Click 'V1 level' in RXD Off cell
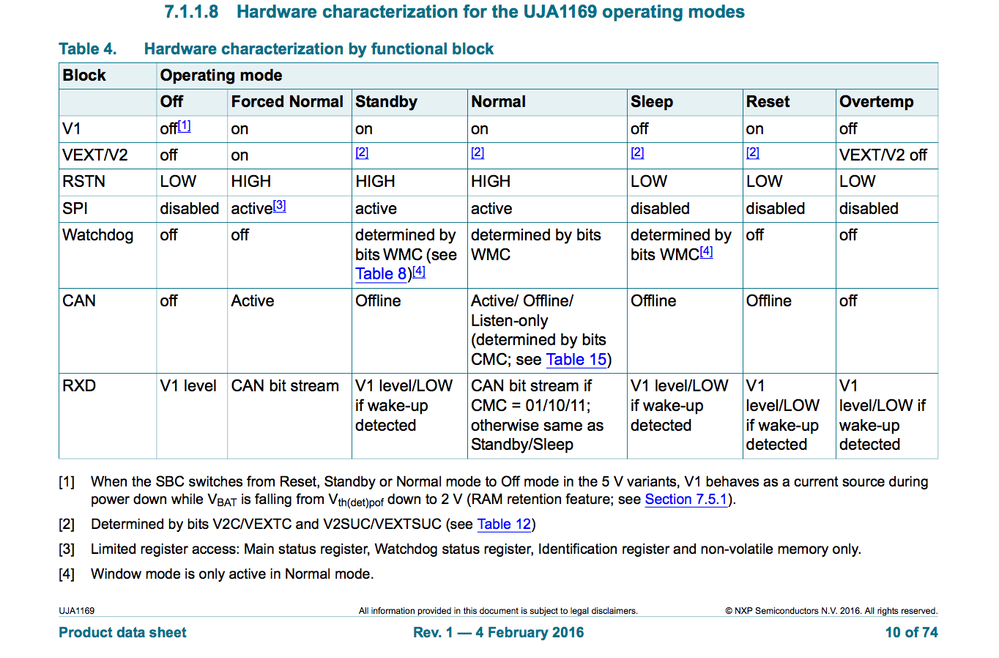999x658 pixels. pos(188,386)
